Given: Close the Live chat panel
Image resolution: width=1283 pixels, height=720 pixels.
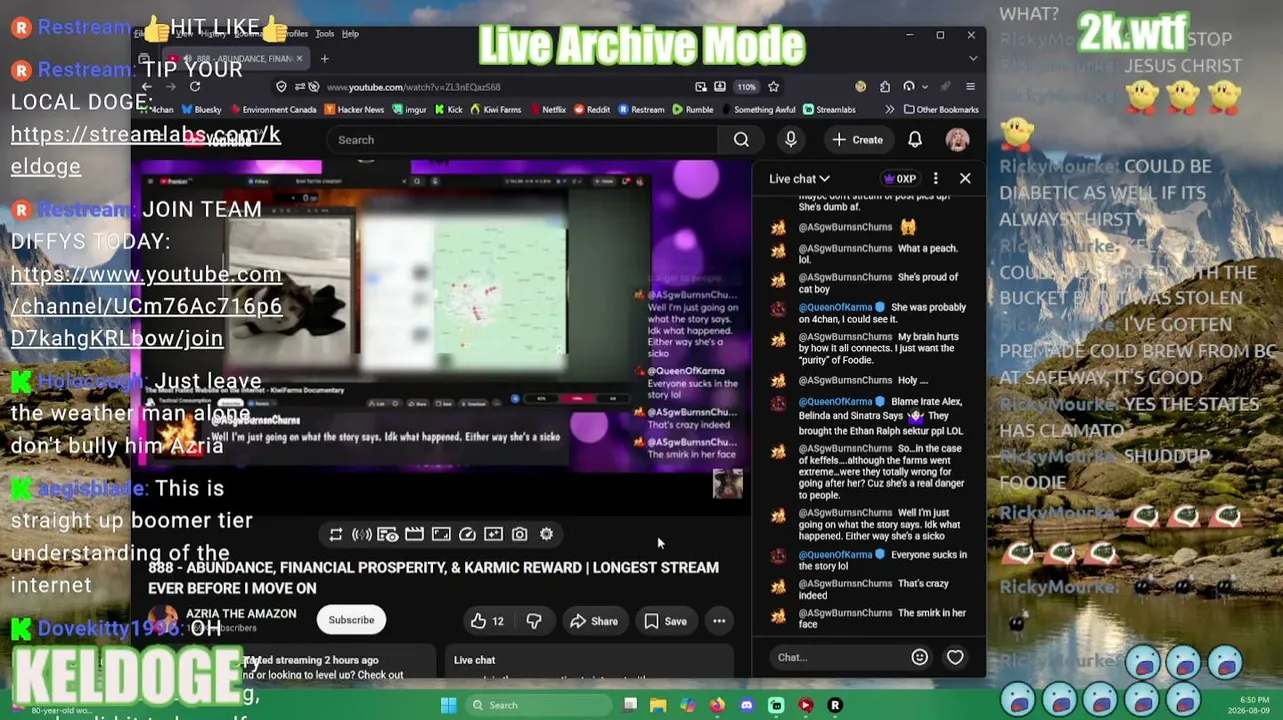Looking at the screenshot, I should (965, 179).
